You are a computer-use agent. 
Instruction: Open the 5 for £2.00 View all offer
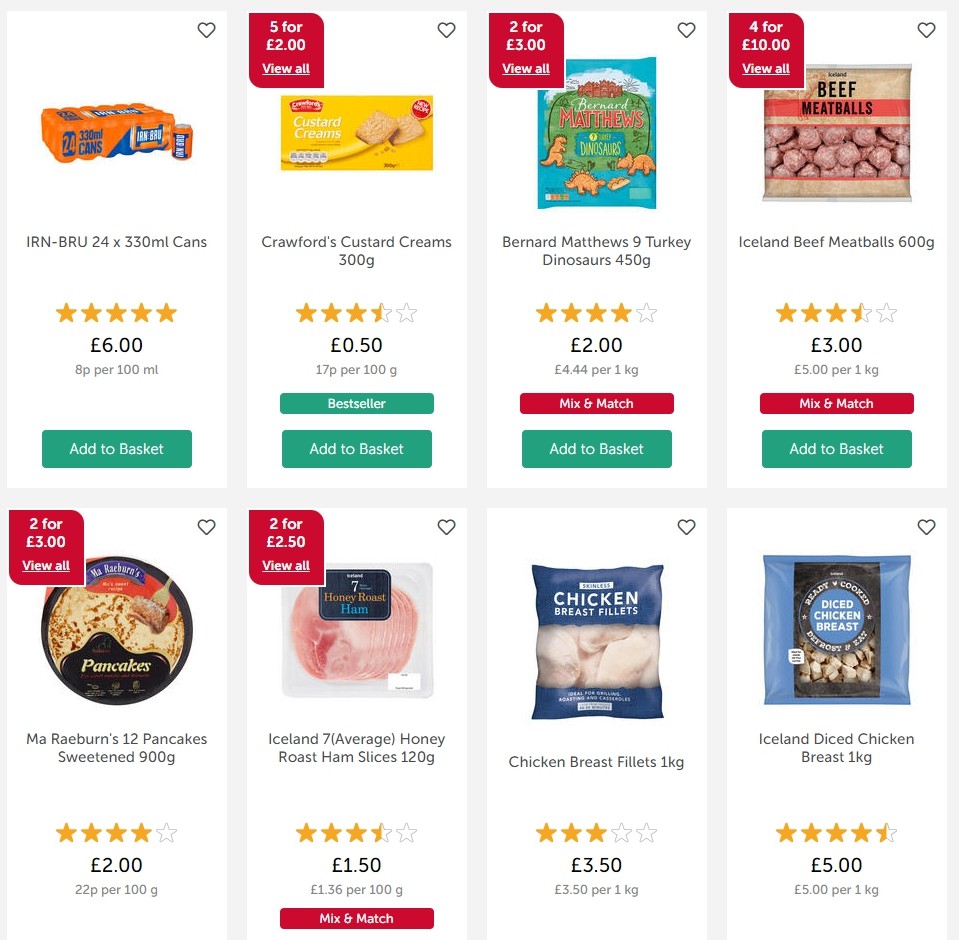[286, 68]
